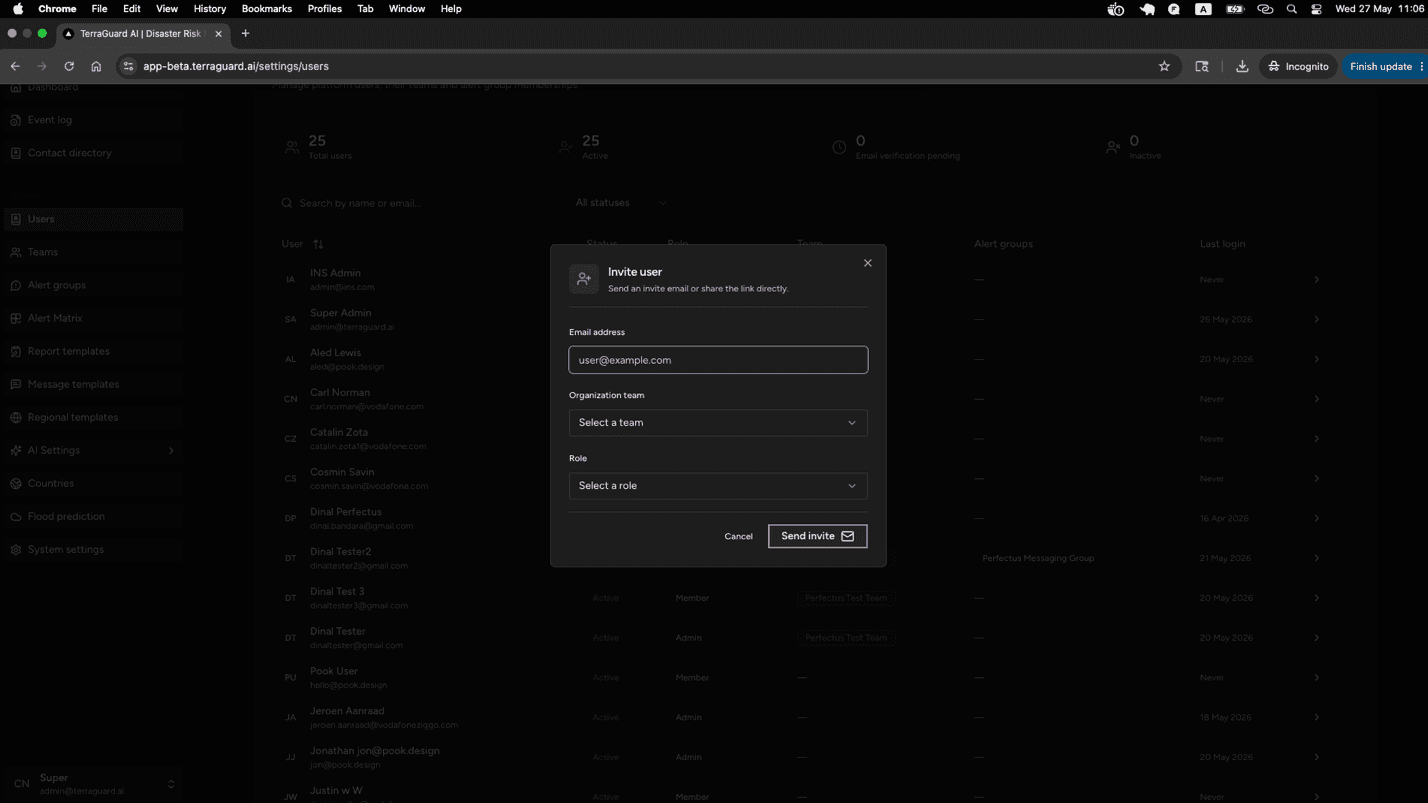Click the Regional templates globe icon

pos(16,417)
